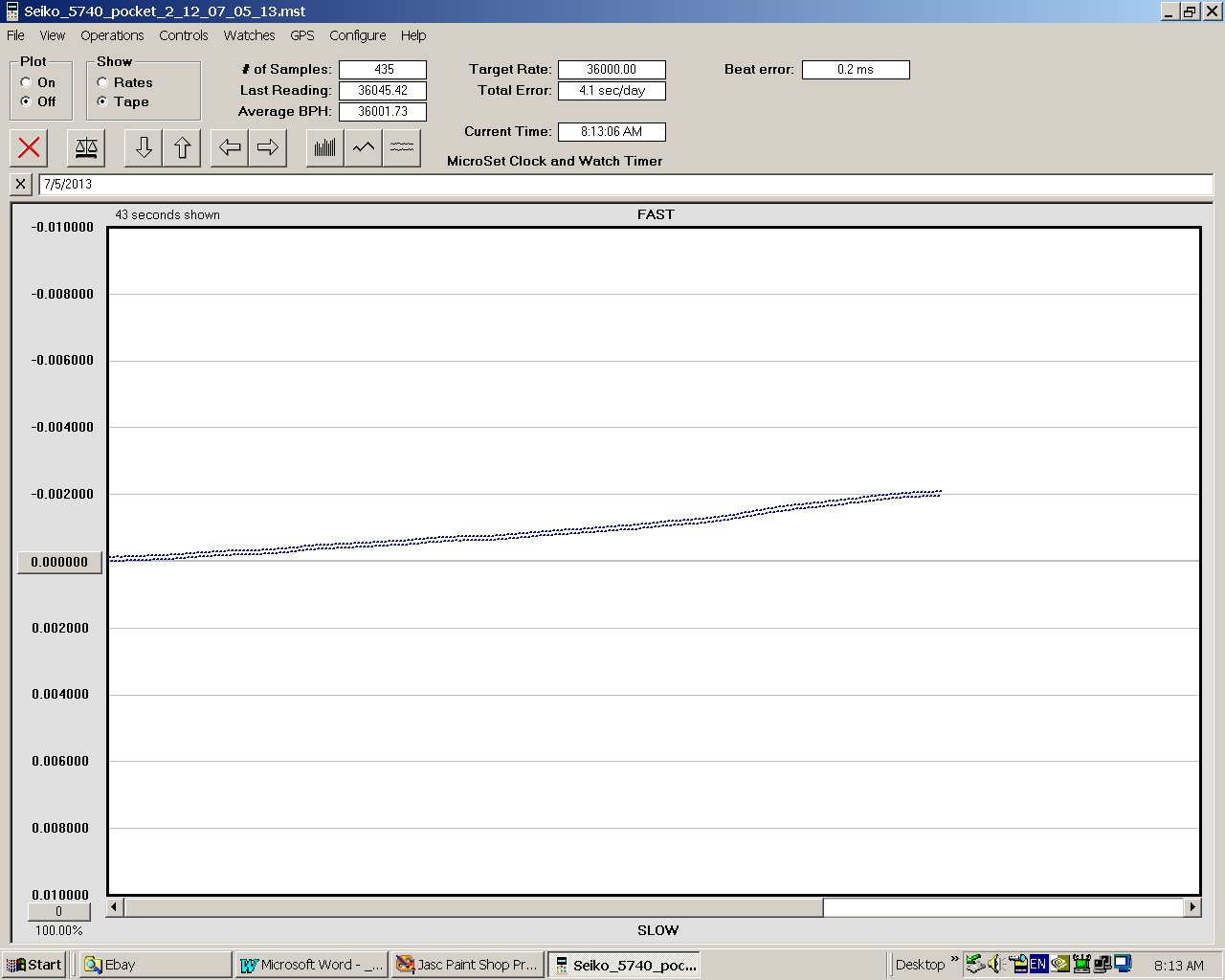The image size is (1225, 980).
Task: Select the bar graph display icon
Action: (x=325, y=147)
